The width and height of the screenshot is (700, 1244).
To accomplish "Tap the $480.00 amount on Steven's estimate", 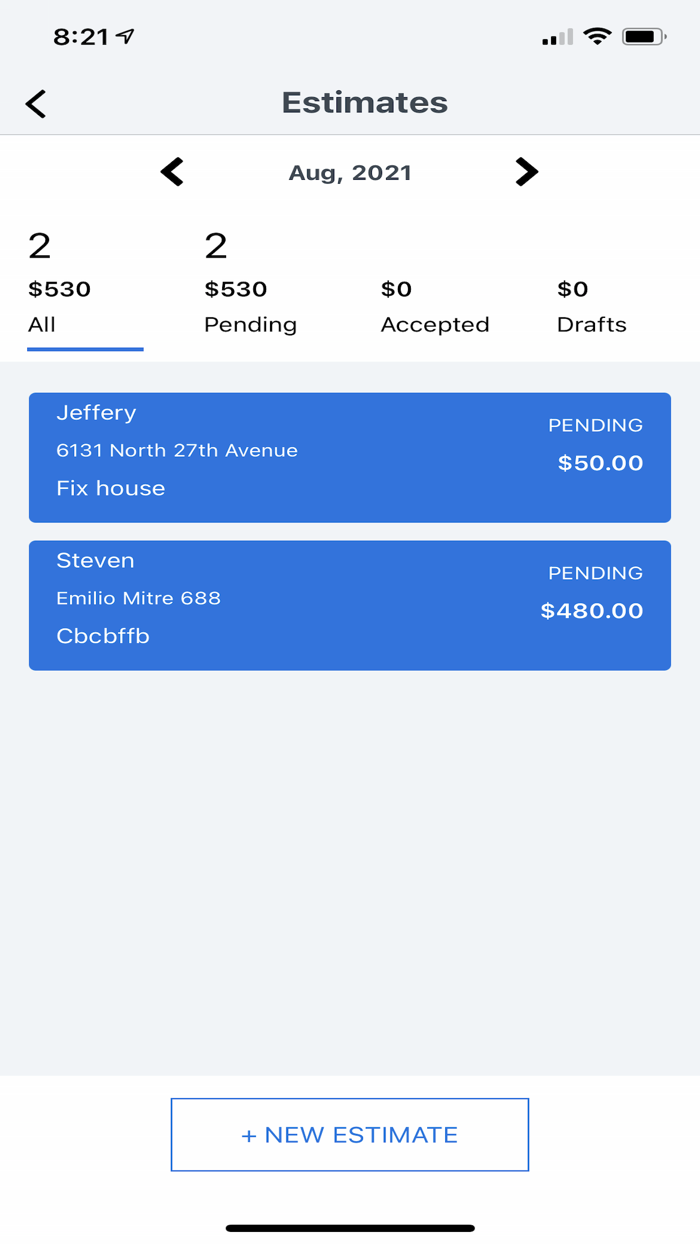I will click(592, 610).
